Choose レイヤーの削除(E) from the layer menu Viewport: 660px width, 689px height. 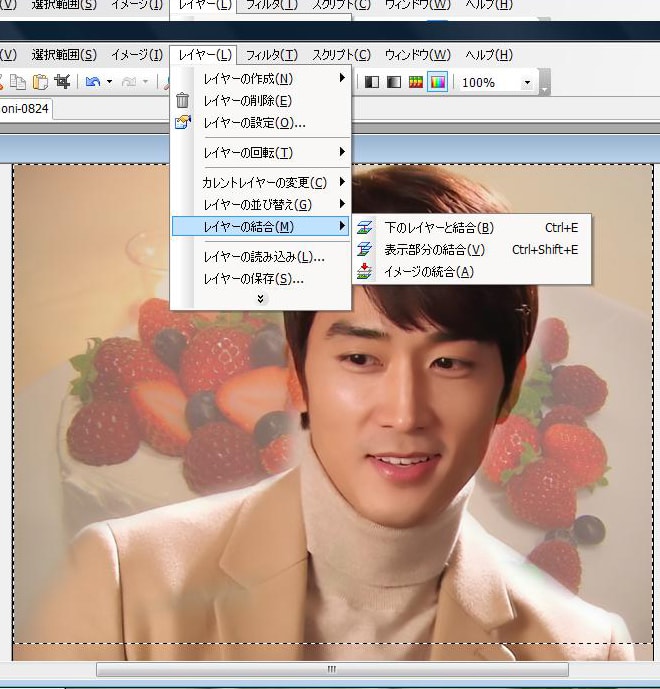point(247,100)
